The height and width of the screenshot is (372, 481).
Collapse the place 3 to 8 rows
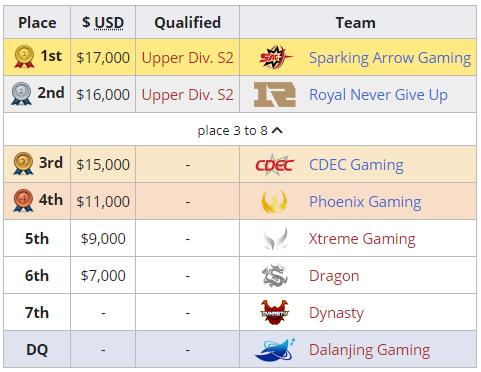click(x=240, y=130)
